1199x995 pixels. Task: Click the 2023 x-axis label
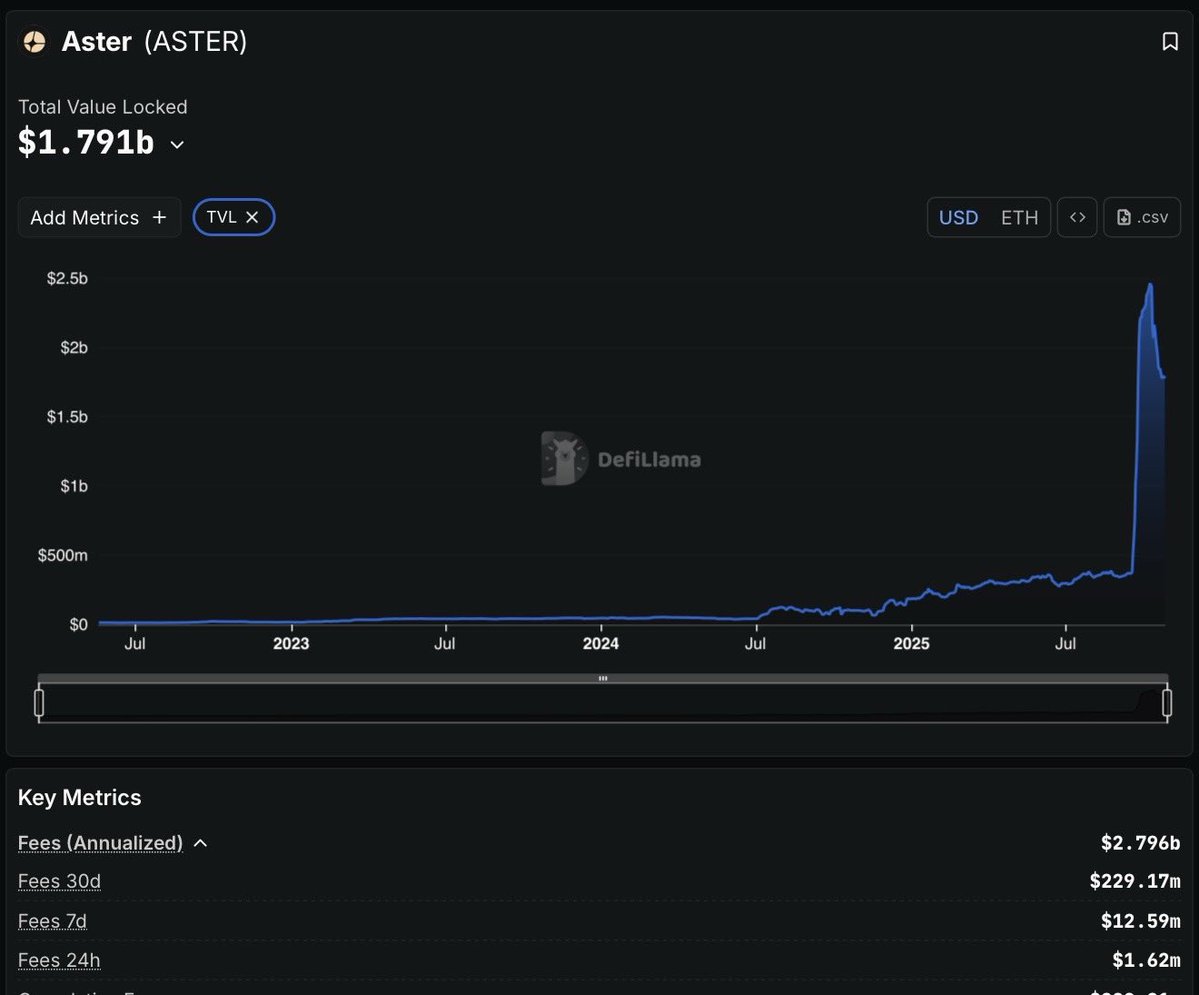(291, 643)
